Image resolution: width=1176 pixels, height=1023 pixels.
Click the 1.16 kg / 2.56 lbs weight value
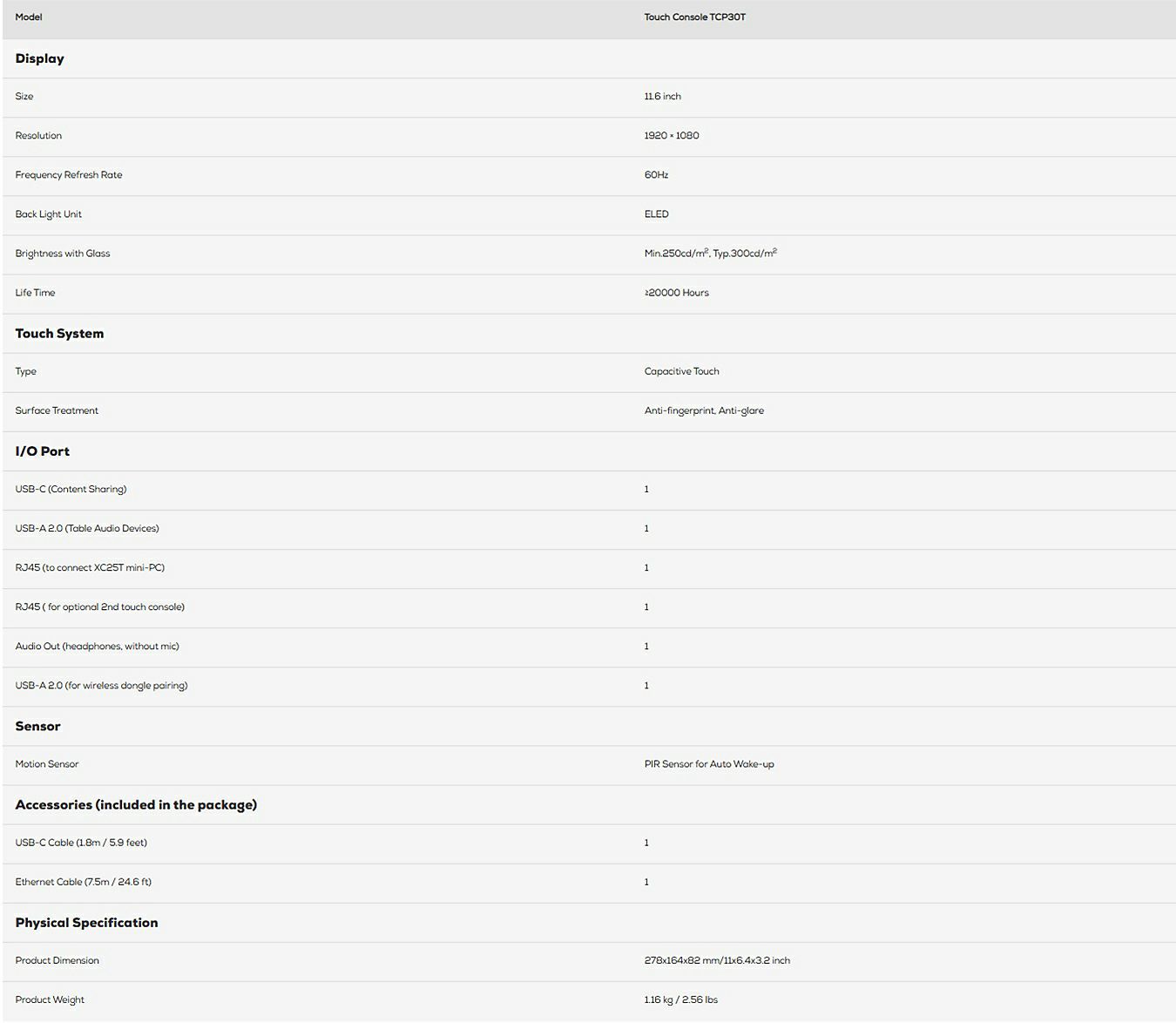(680, 1000)
